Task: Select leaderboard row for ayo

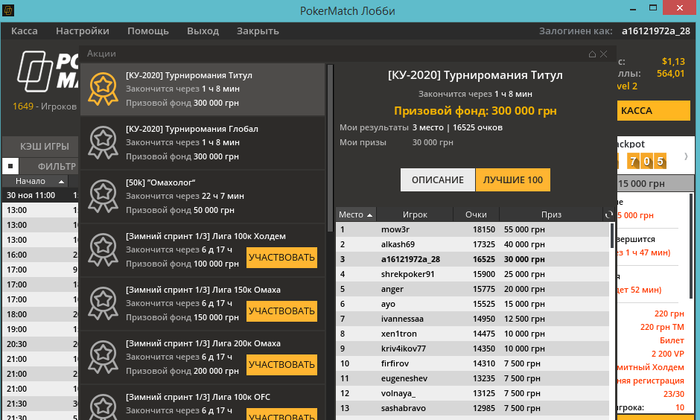Action: (472, 304)
